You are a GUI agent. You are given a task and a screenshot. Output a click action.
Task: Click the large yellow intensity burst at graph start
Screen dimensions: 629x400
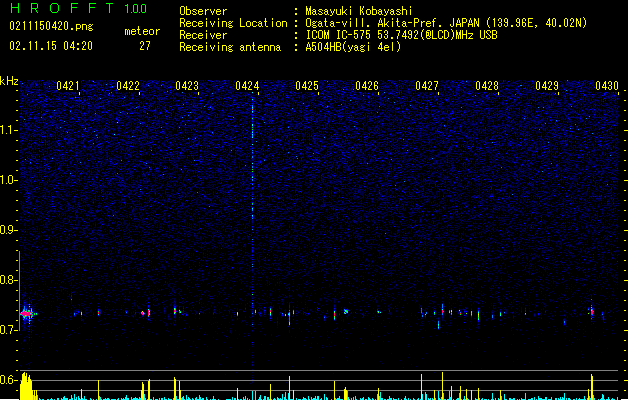pyautogui.click(x=26, y=386)
